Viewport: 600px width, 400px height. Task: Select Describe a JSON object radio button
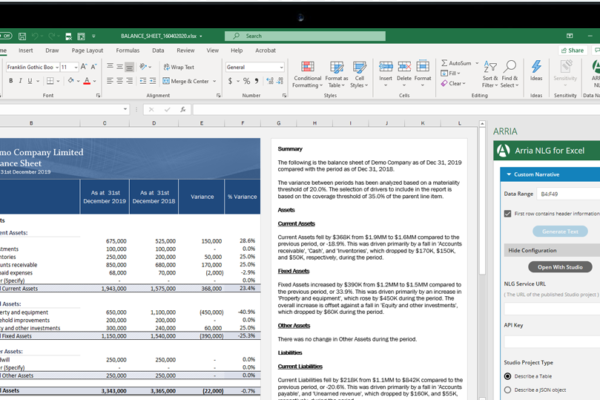coord(508,390)
